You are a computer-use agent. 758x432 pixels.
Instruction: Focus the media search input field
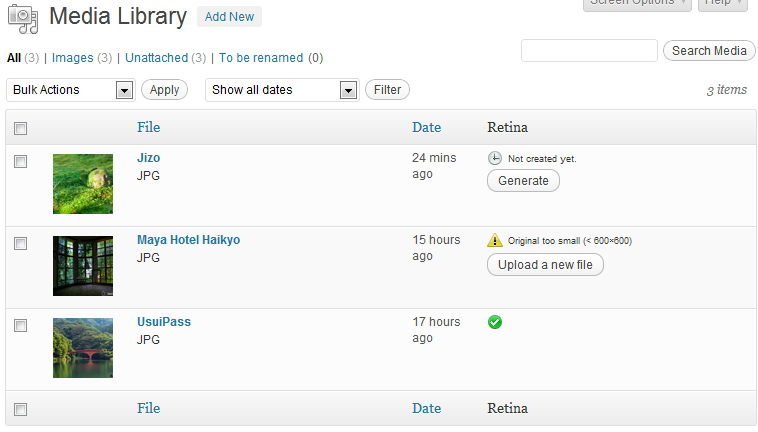pyautogui.click(x=589, y=51)
